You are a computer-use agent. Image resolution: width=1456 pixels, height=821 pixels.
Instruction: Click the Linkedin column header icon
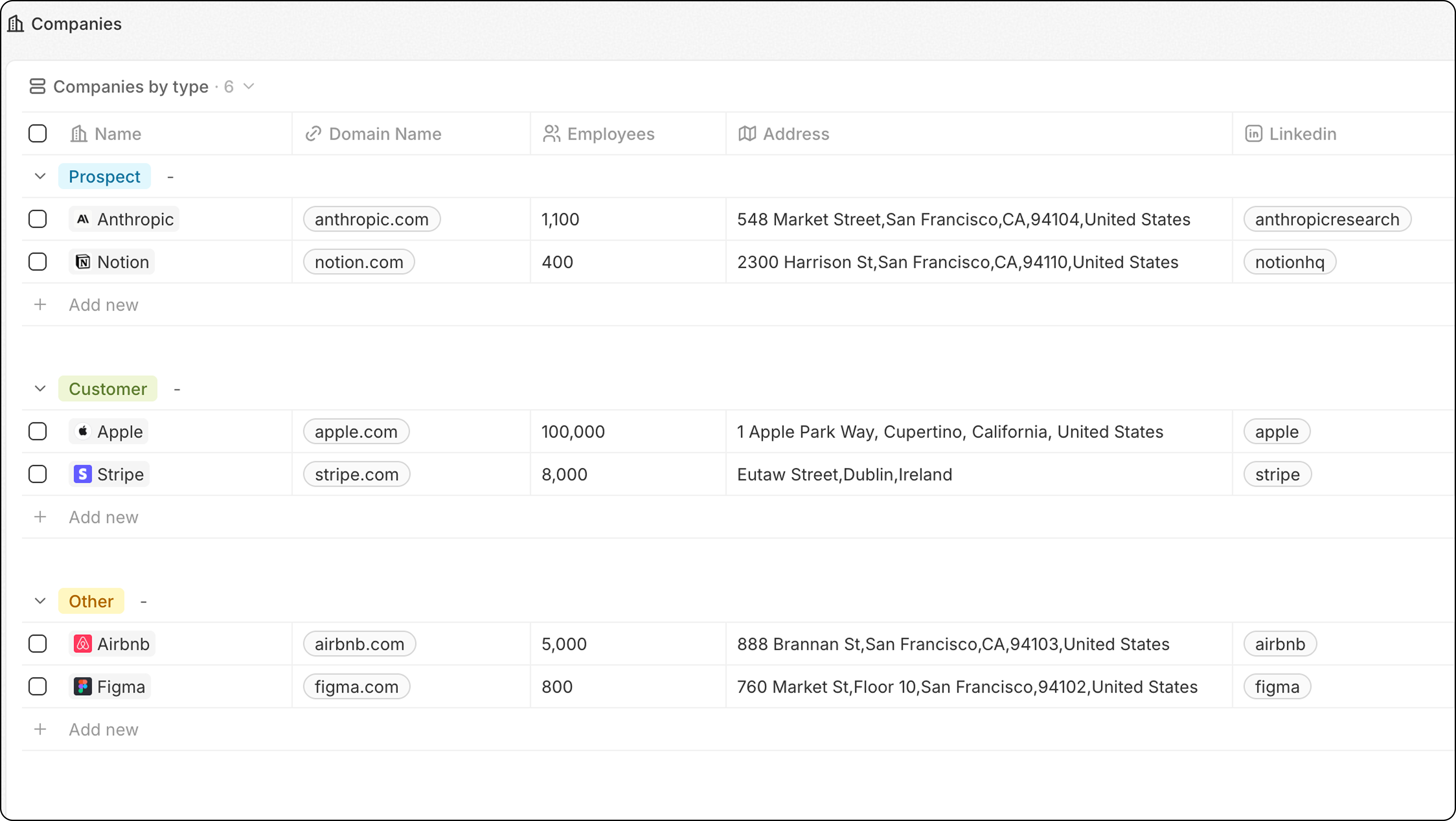pyautogui.click(x=1253, y=134)
